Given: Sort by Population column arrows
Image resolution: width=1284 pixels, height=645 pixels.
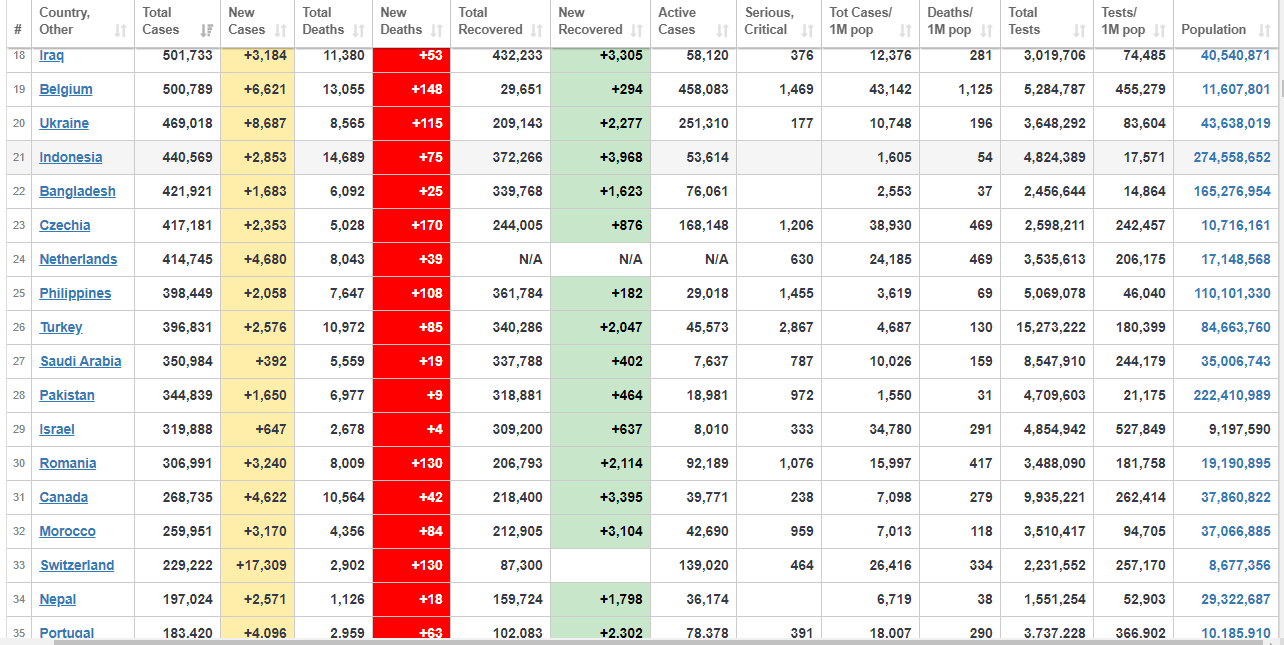Looking at the screenshot, I should (x=1264, y=31).
